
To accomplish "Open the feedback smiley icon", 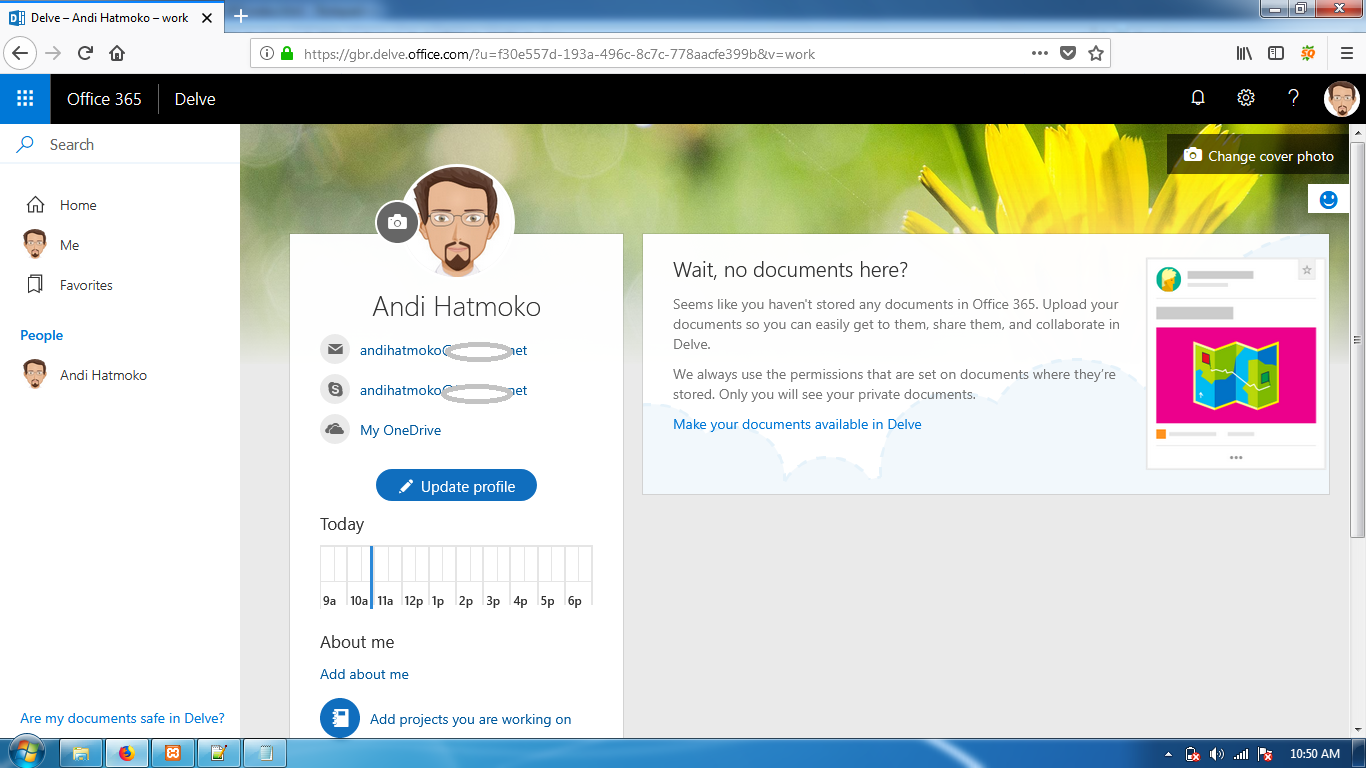I will [1328, 198].
